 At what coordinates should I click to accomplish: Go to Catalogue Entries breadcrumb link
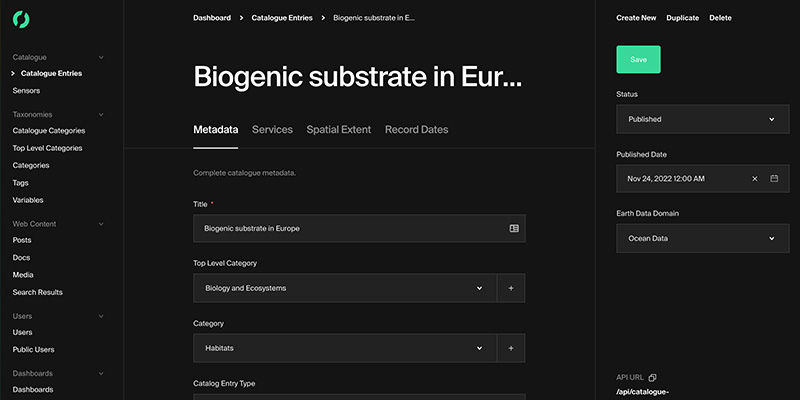pos(282,18)
